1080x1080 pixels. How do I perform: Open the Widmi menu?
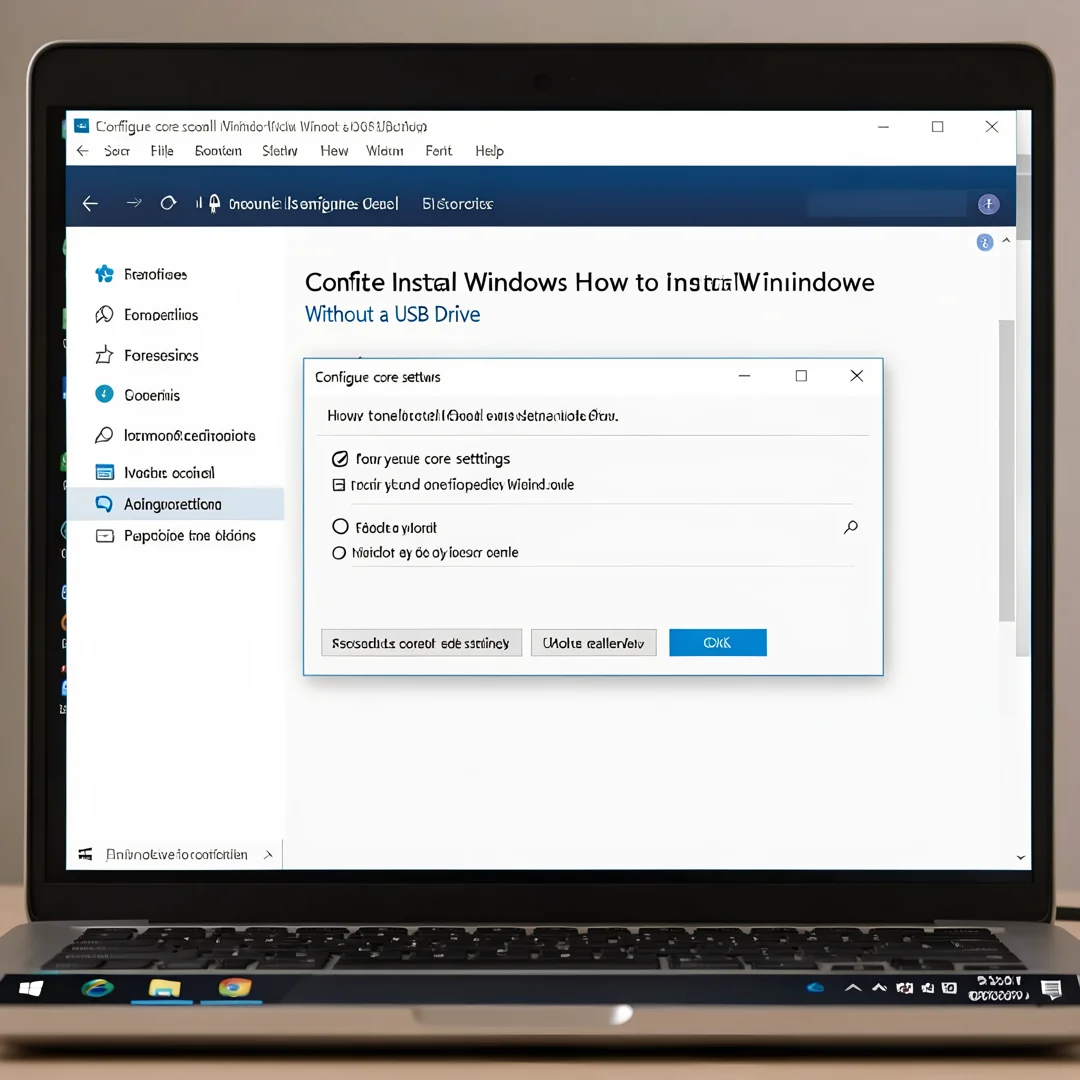click(384, 151)
